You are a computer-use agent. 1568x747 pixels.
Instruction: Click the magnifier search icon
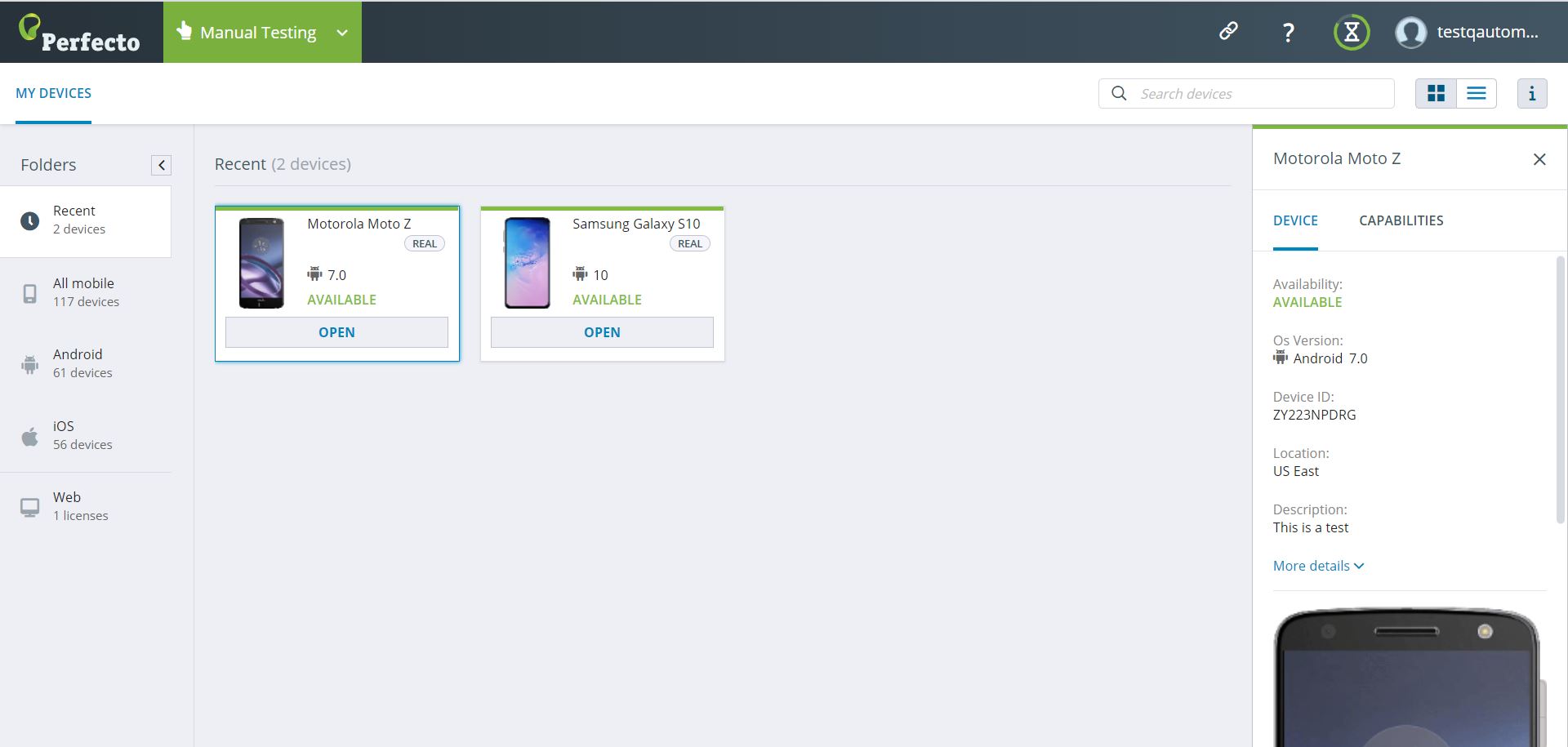[1119, 94]
